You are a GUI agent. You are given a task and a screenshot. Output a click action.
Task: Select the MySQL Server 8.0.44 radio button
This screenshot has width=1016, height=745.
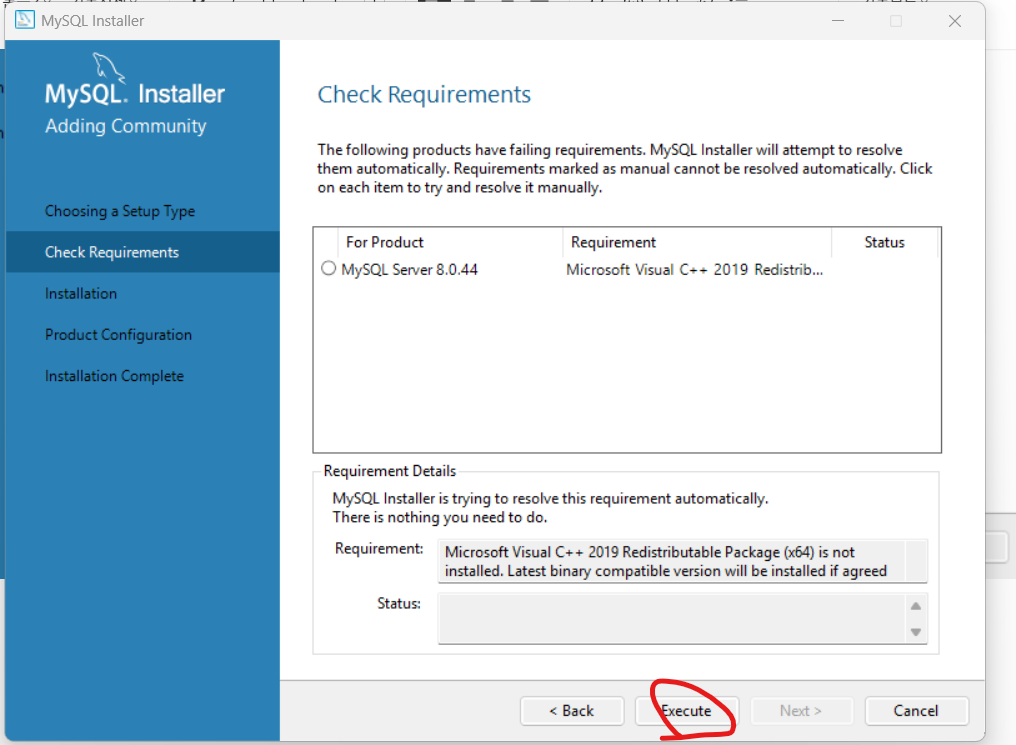[329, 268]
